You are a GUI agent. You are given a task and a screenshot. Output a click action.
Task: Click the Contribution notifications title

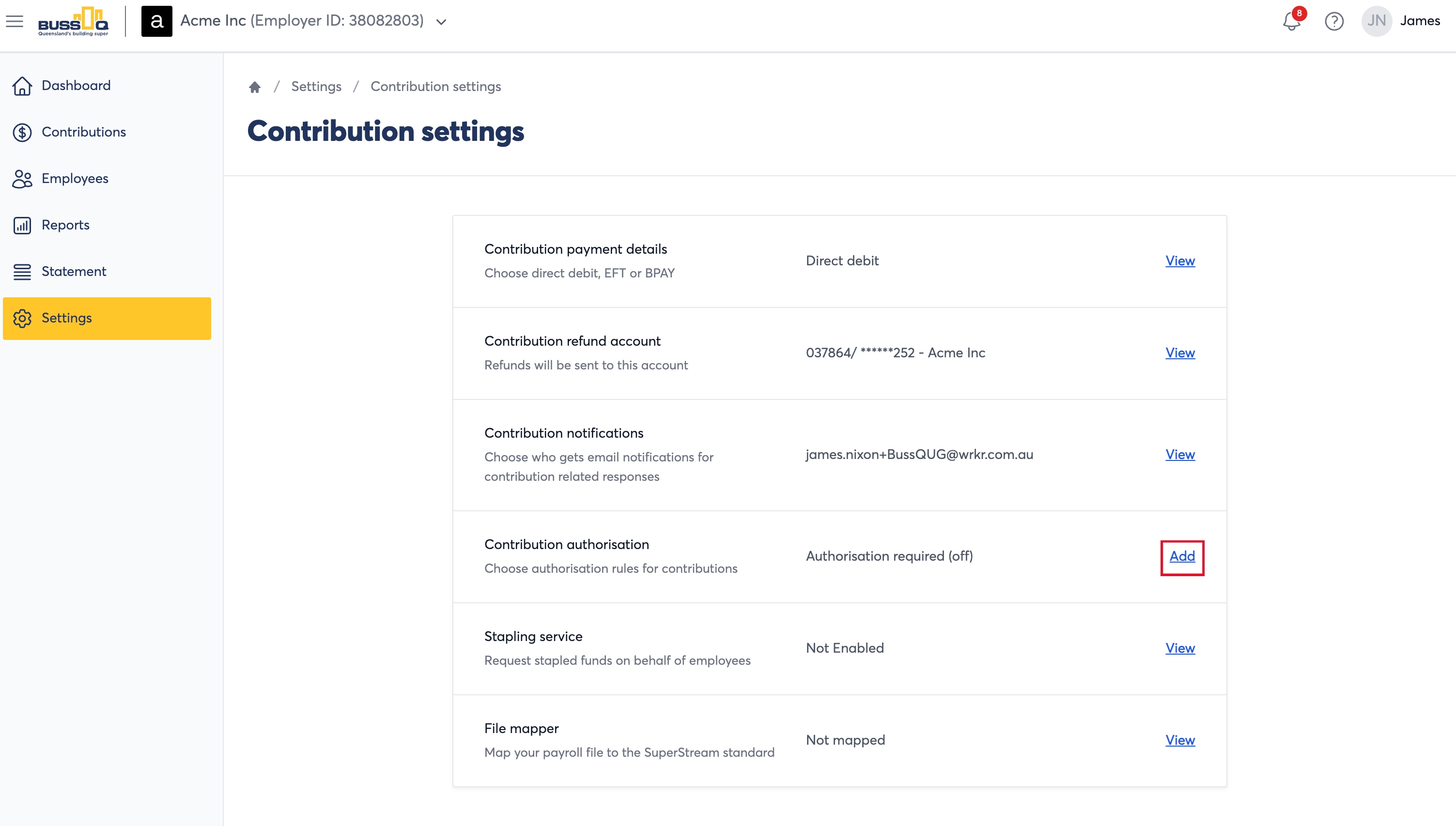tap(564, 433)
